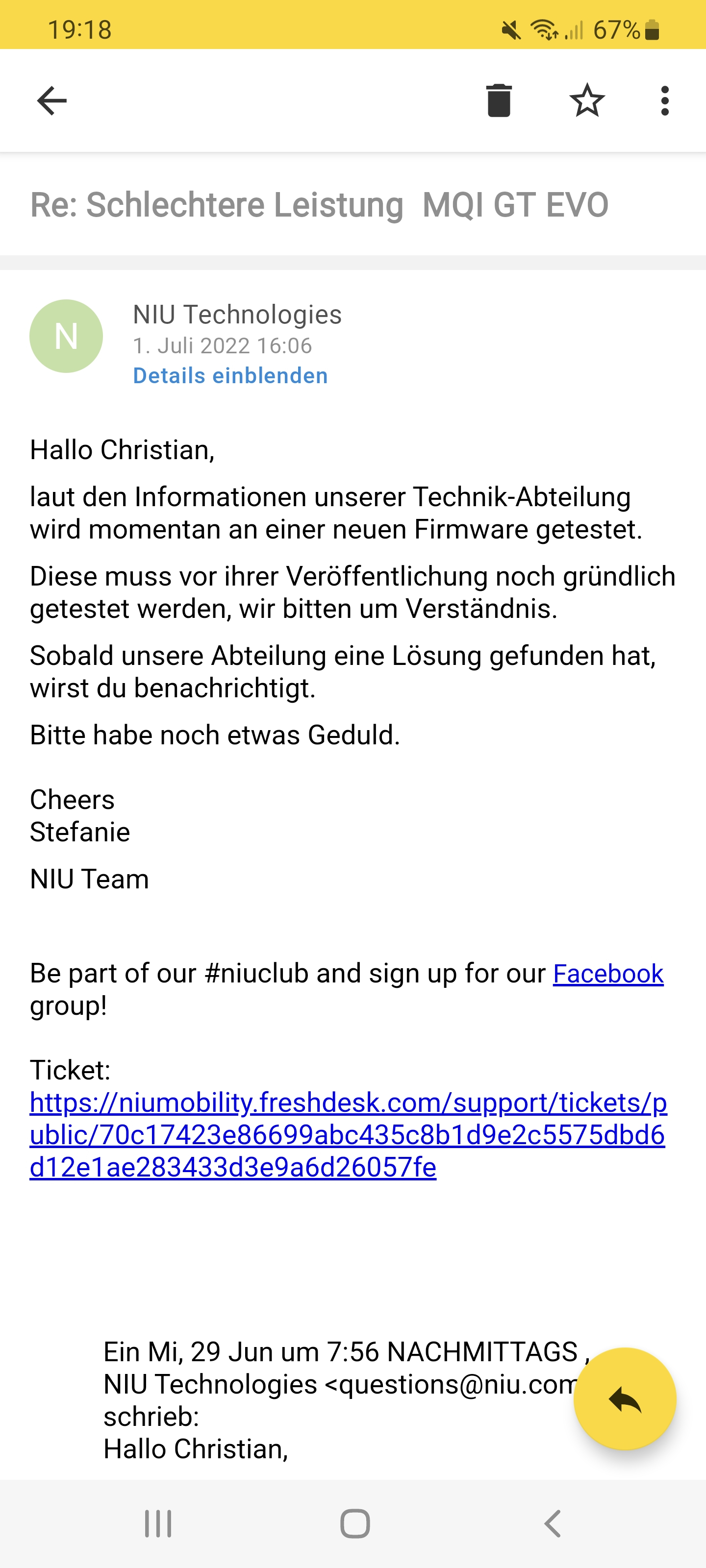Viewport: 706px width, 1568px height.
Task: Go back with the arrow icon
Action: click(52, 100)
